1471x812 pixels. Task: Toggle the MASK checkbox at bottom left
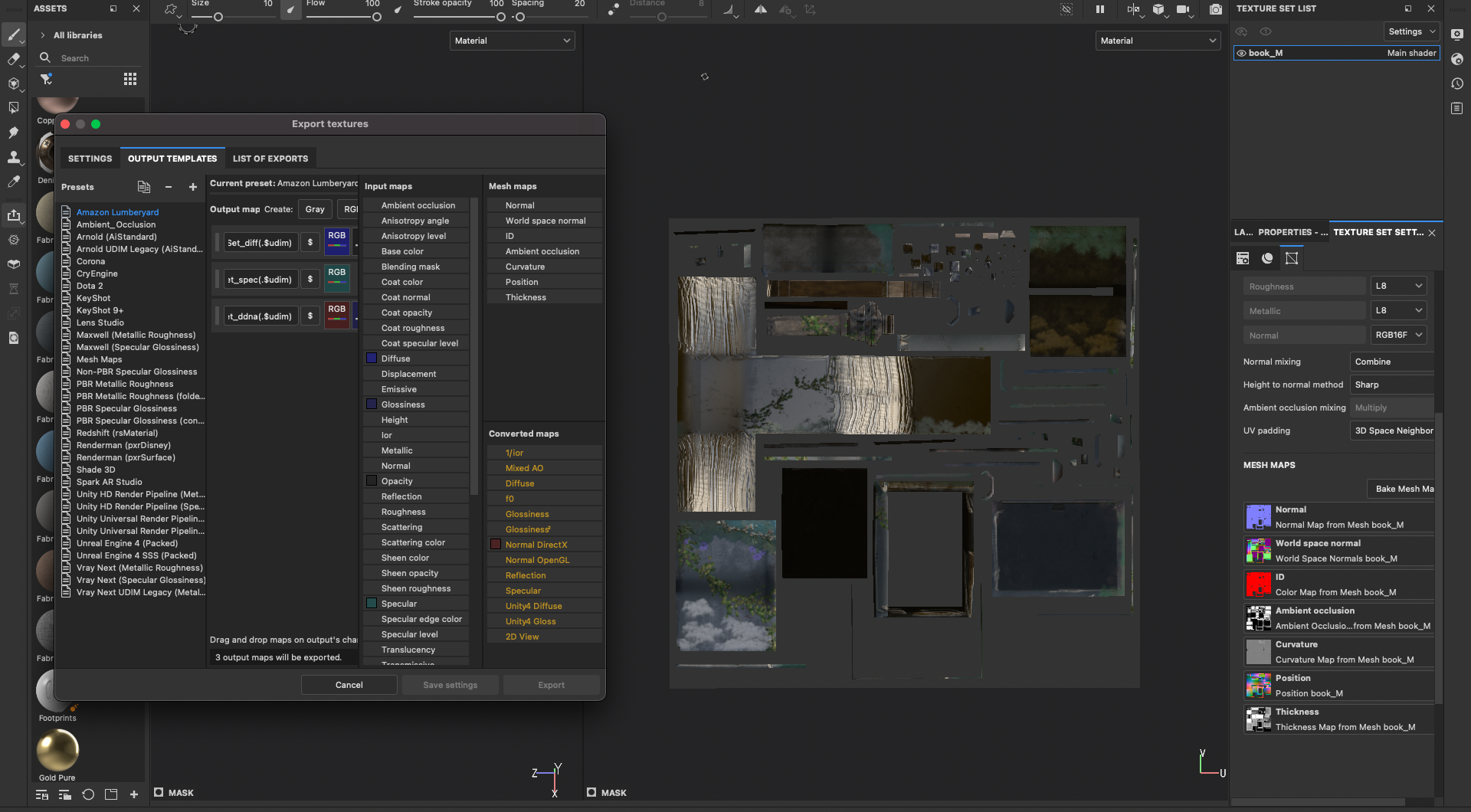pyautogui.click(x=159, y=792)
